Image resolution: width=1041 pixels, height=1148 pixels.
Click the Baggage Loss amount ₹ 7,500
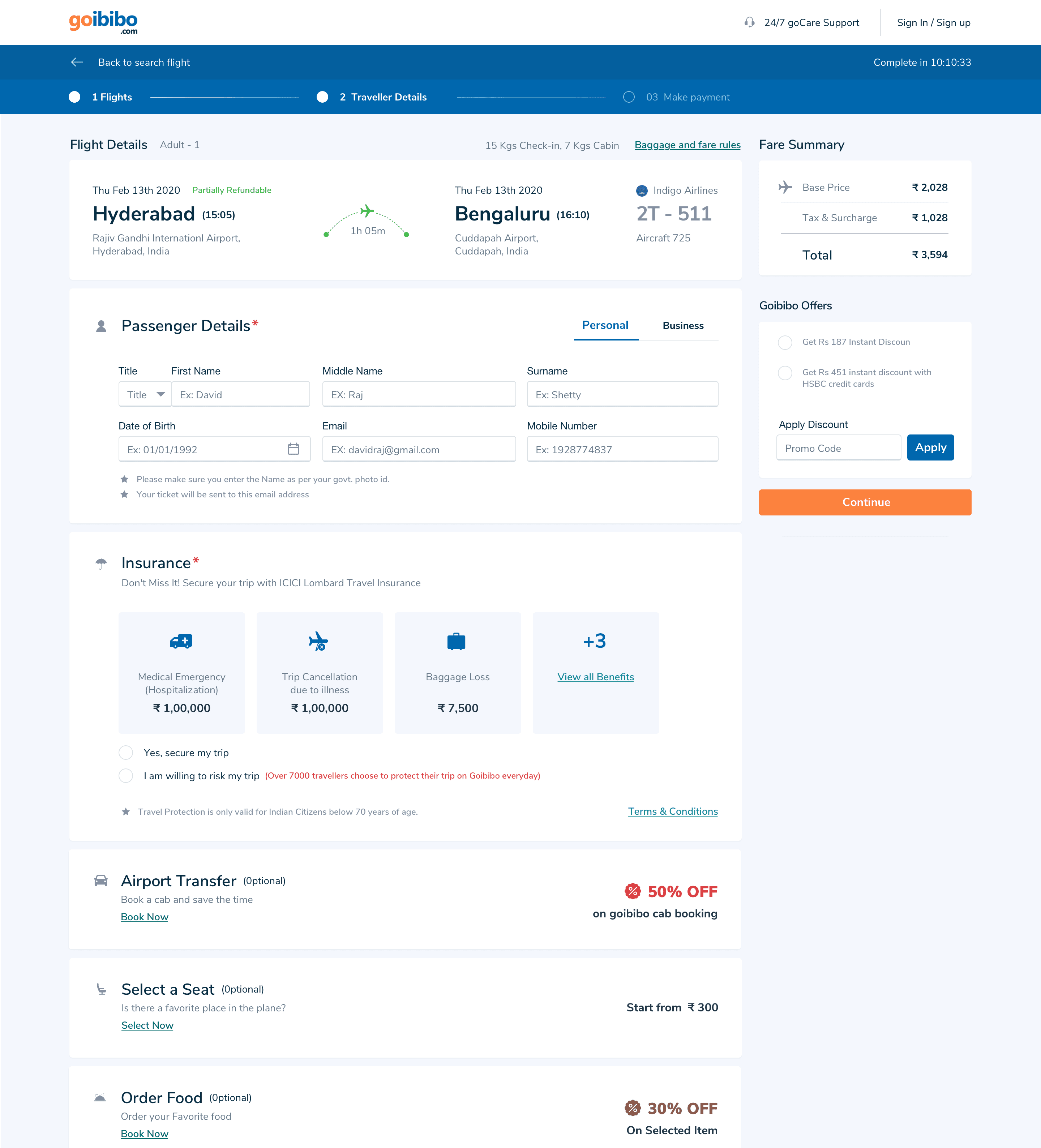click(x=458, y=708)
